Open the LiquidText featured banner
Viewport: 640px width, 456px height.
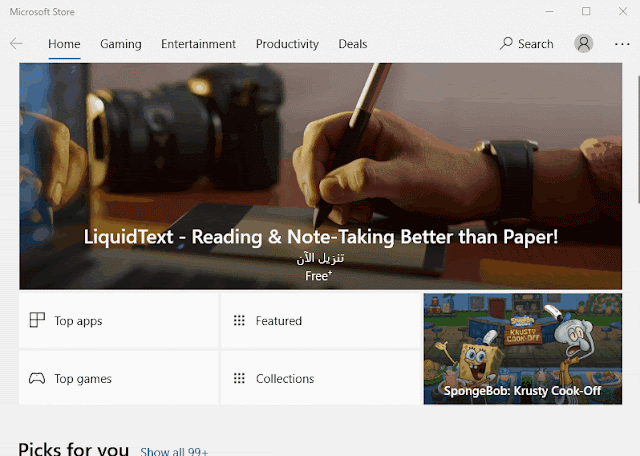point(320,176)
